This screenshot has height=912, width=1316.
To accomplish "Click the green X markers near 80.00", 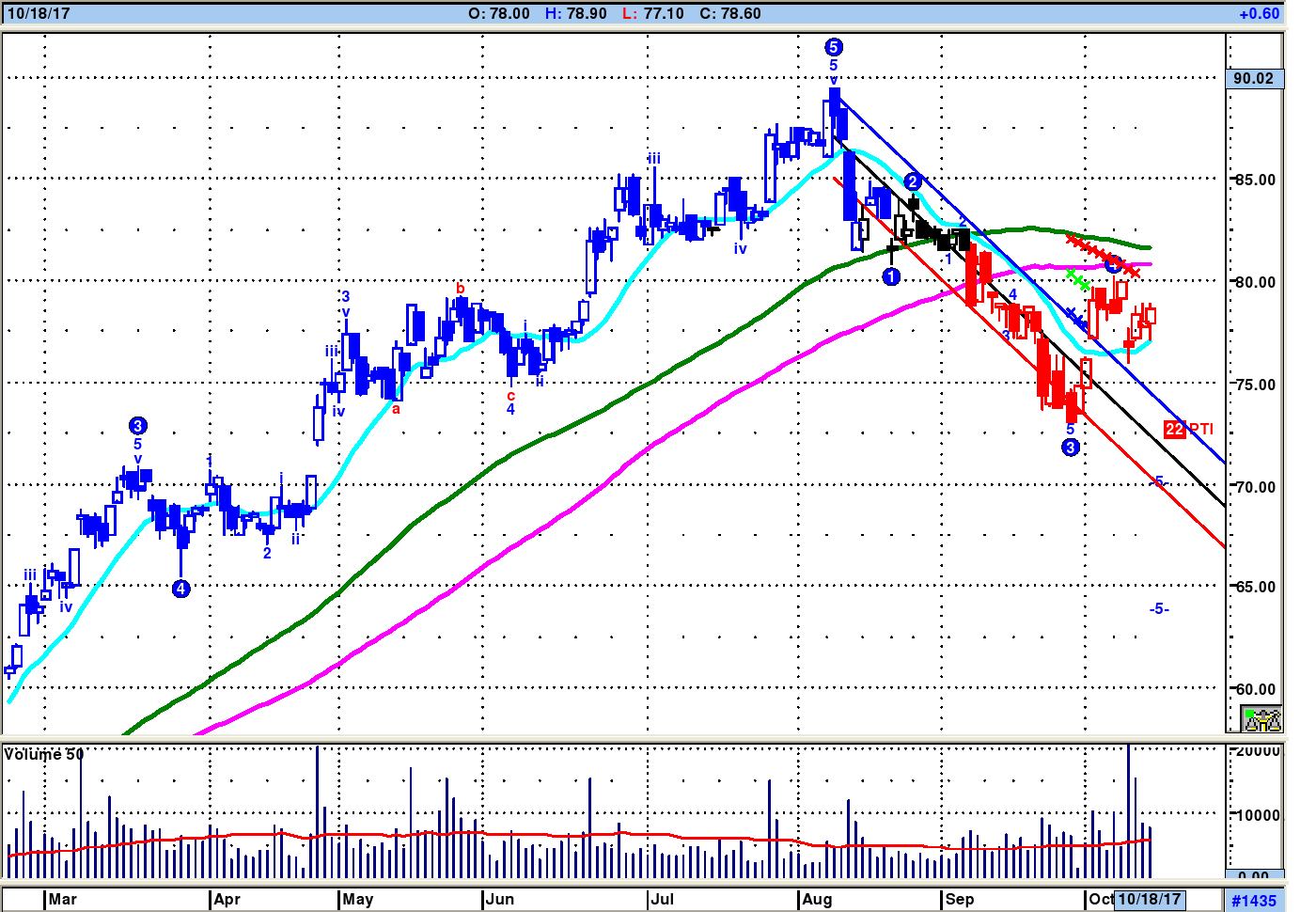I will click(x=1078, y=279).
